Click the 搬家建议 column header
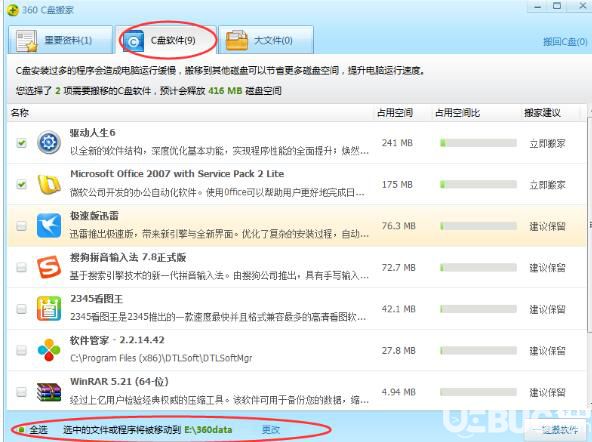 pyautogui.click(x=542, y=112)
